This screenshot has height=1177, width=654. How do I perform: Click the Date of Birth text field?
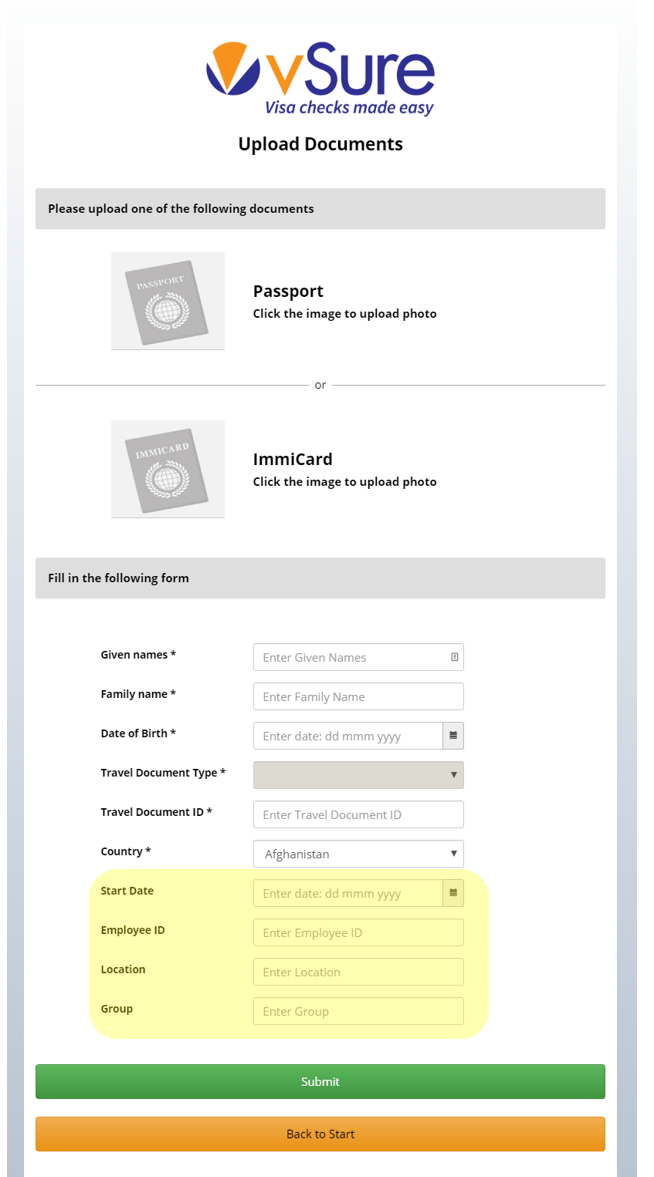tap(348, 736)
